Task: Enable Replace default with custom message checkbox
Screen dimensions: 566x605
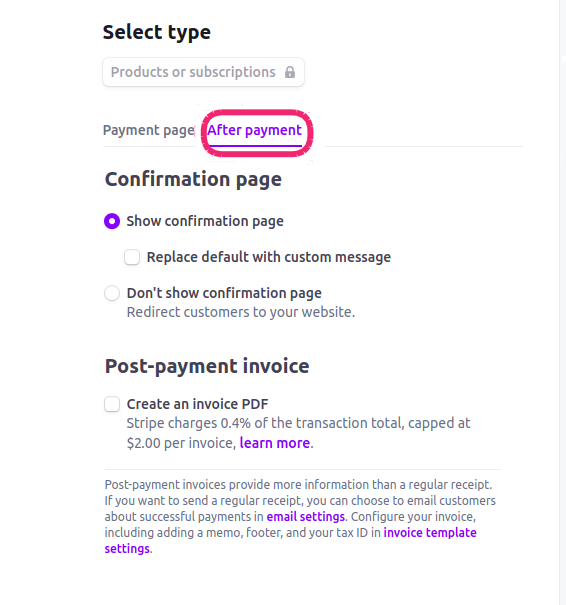Action: pyautogui.click(x=132, y=257)
